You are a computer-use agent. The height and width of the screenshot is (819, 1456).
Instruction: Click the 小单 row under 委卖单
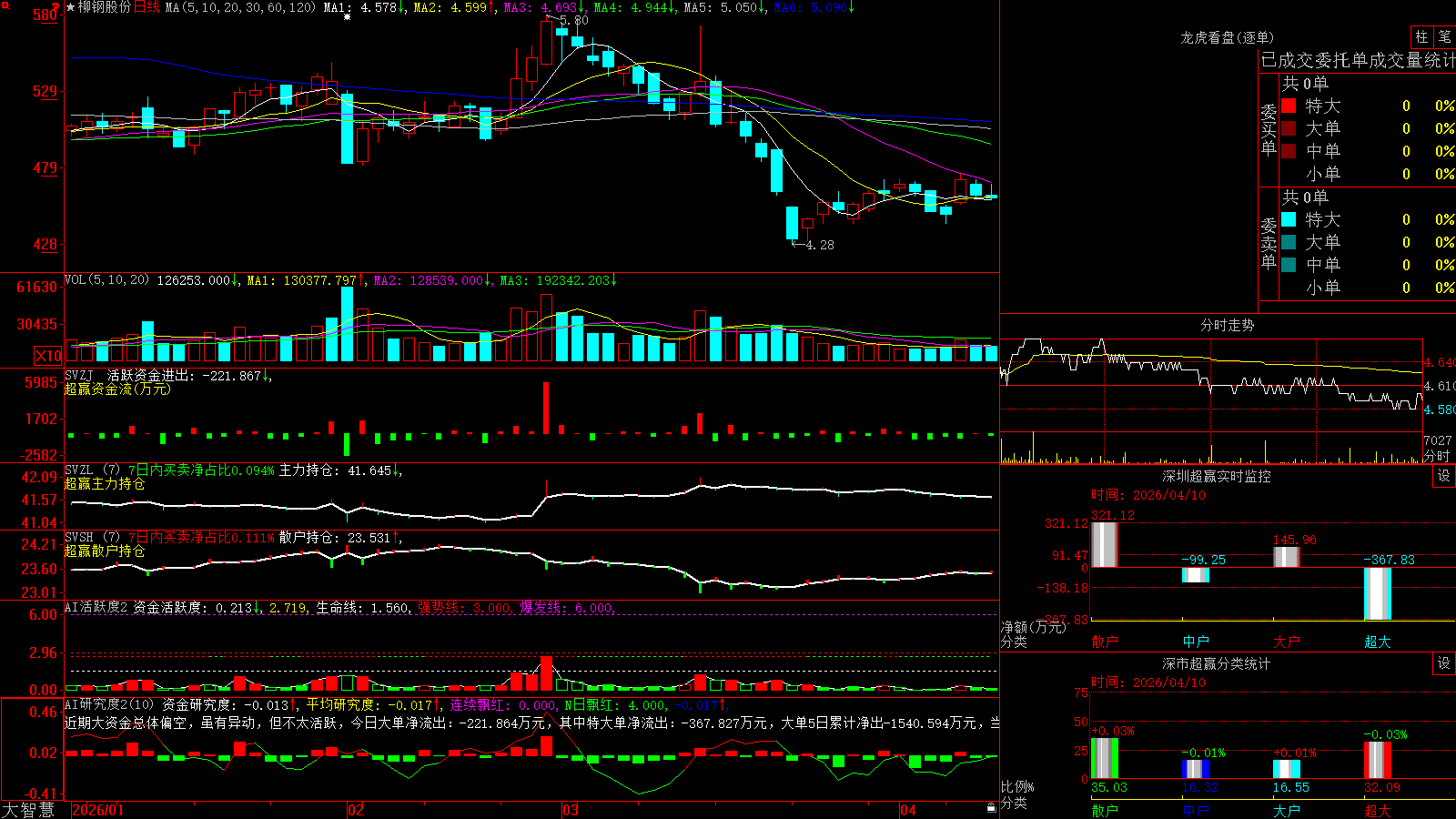click(x=1368, y=288)
